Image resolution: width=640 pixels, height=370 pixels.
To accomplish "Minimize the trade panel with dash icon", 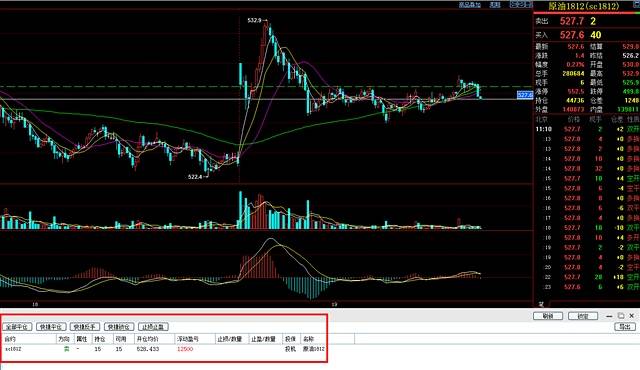I will (x=609, y=316).
